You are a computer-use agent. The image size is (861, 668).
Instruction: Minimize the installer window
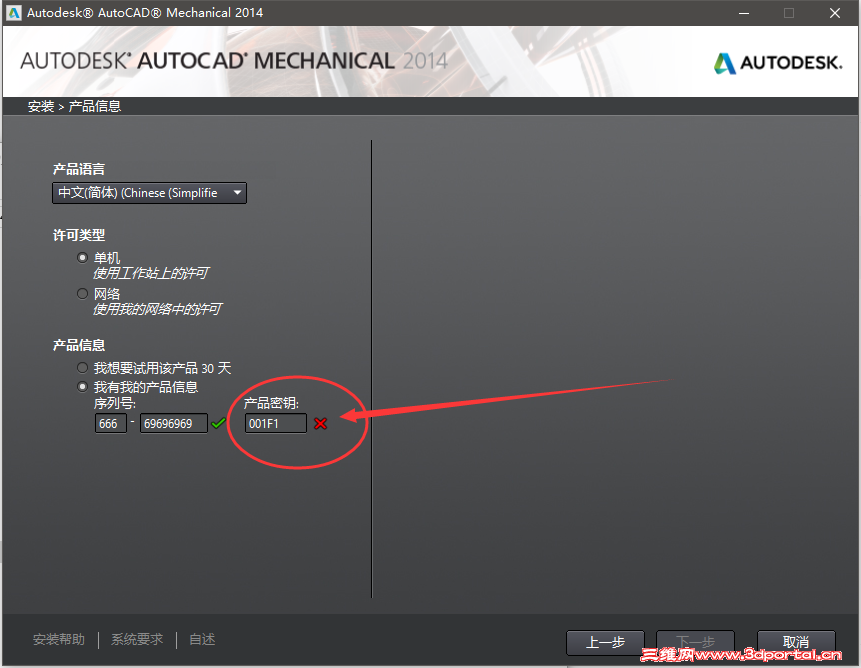pyautogui.click(x=744, y=13)
